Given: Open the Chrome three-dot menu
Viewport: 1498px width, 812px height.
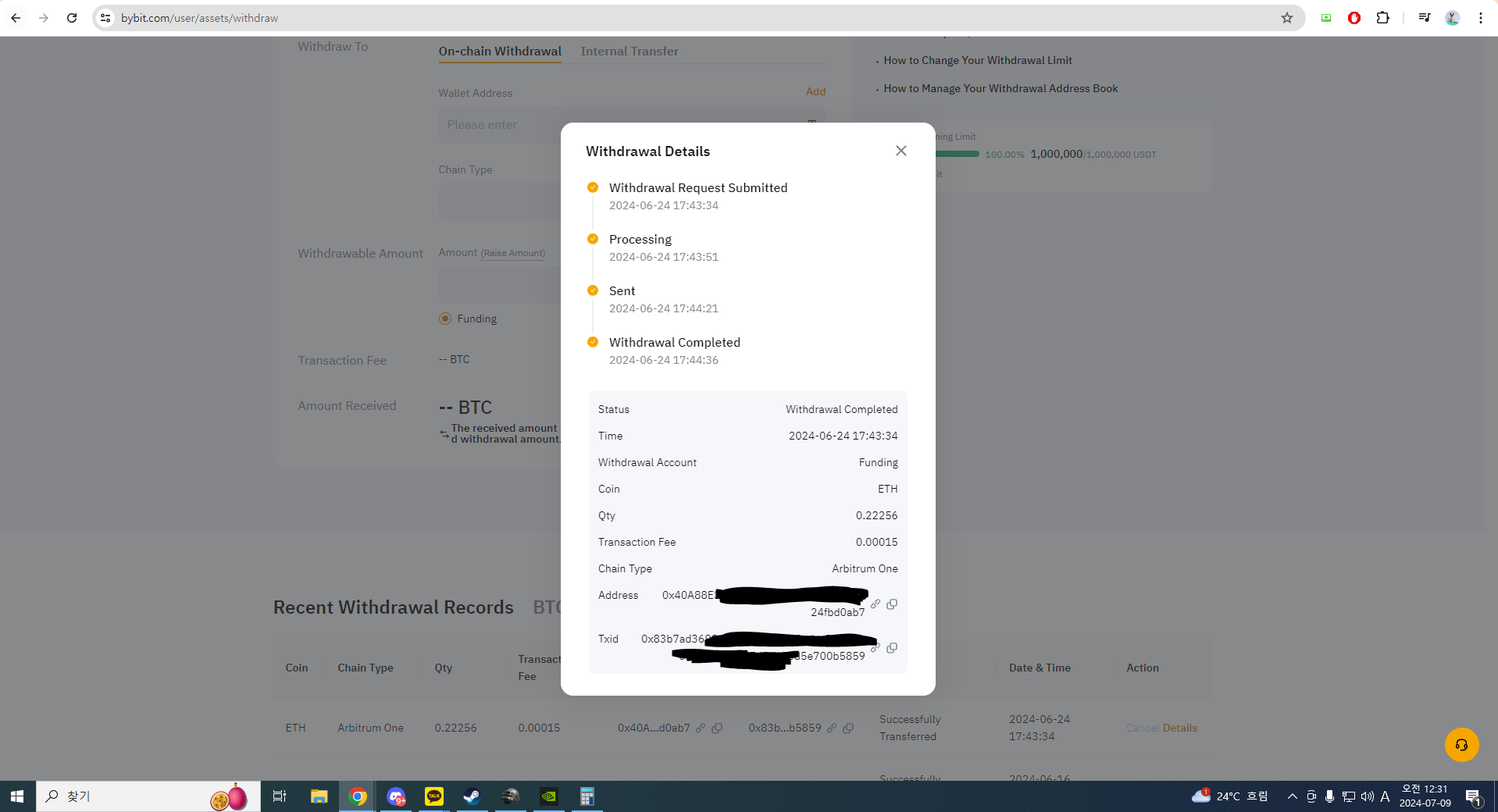Looking at the screenshot, I should point(1481,18).
